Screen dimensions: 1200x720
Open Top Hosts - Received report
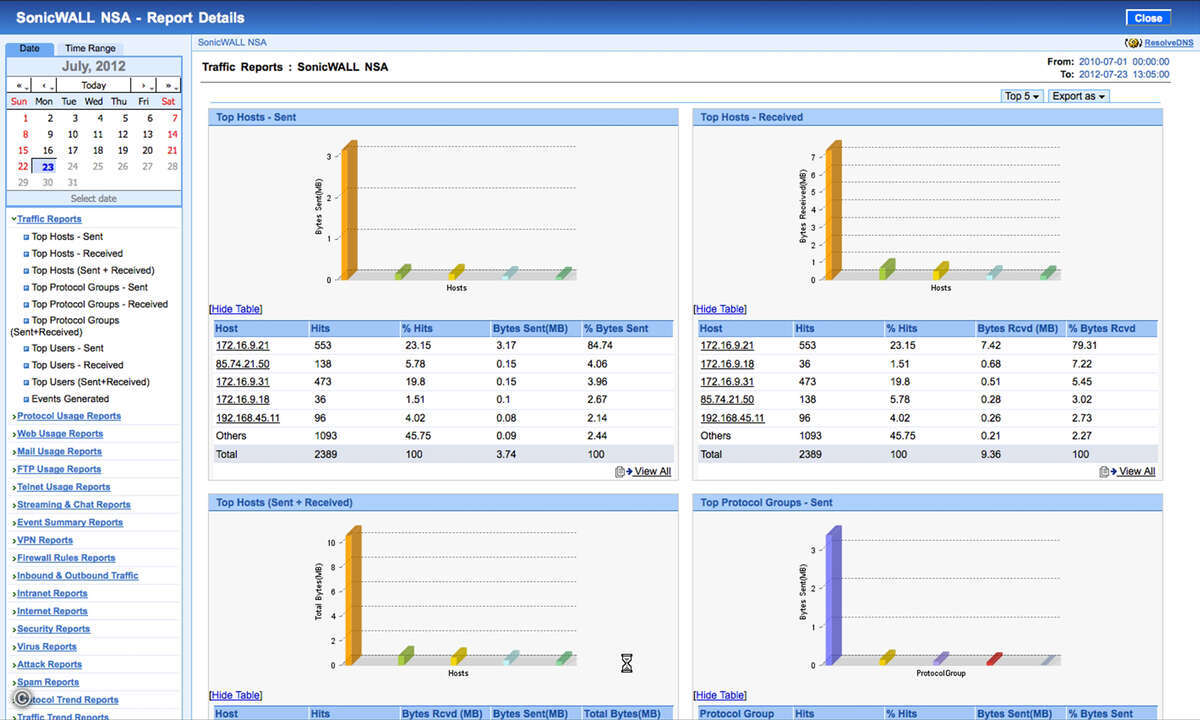77,254
